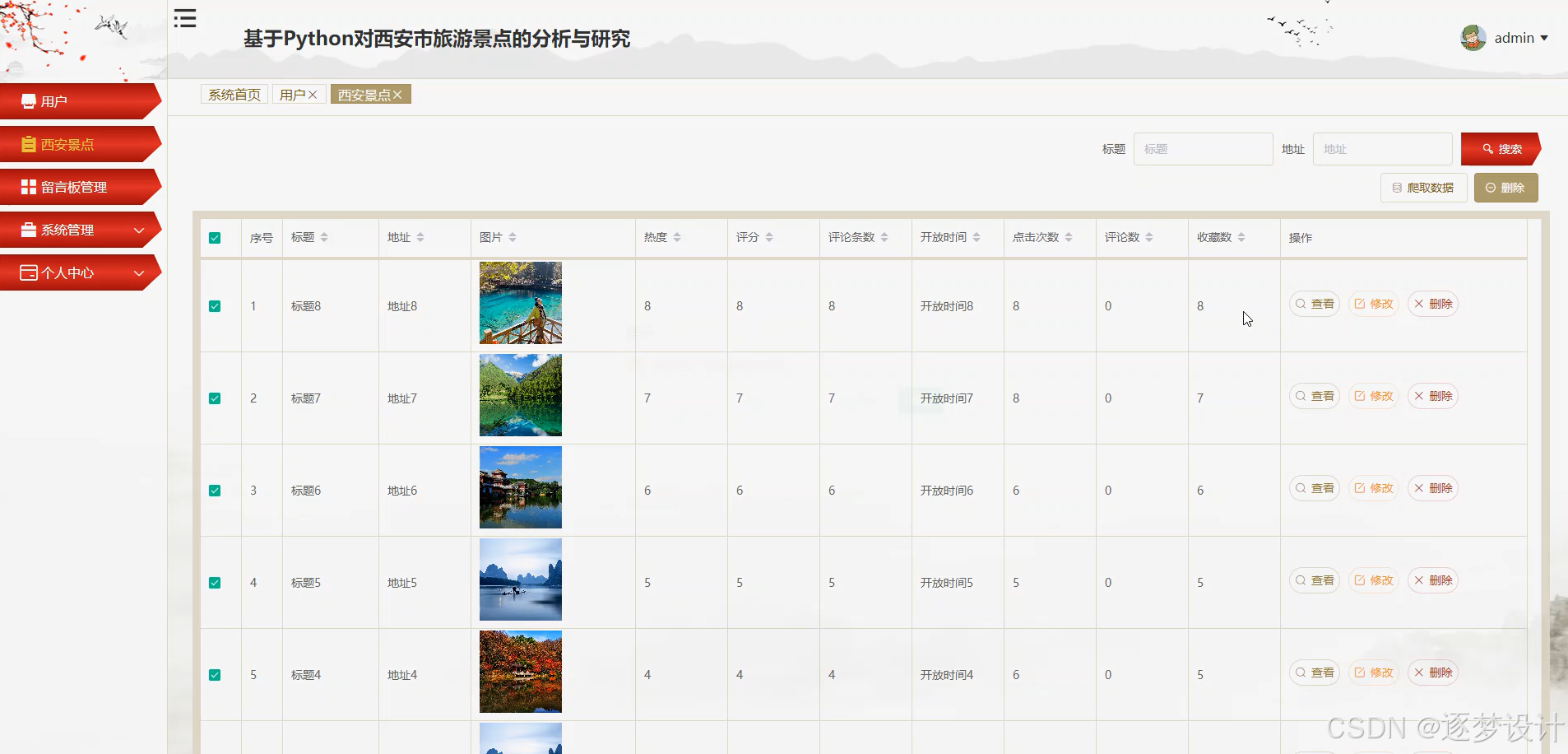Edit row 标题8 with 修改
Image resolution: width=1568 pixels, height=754 pixels.
point(1374,304)
